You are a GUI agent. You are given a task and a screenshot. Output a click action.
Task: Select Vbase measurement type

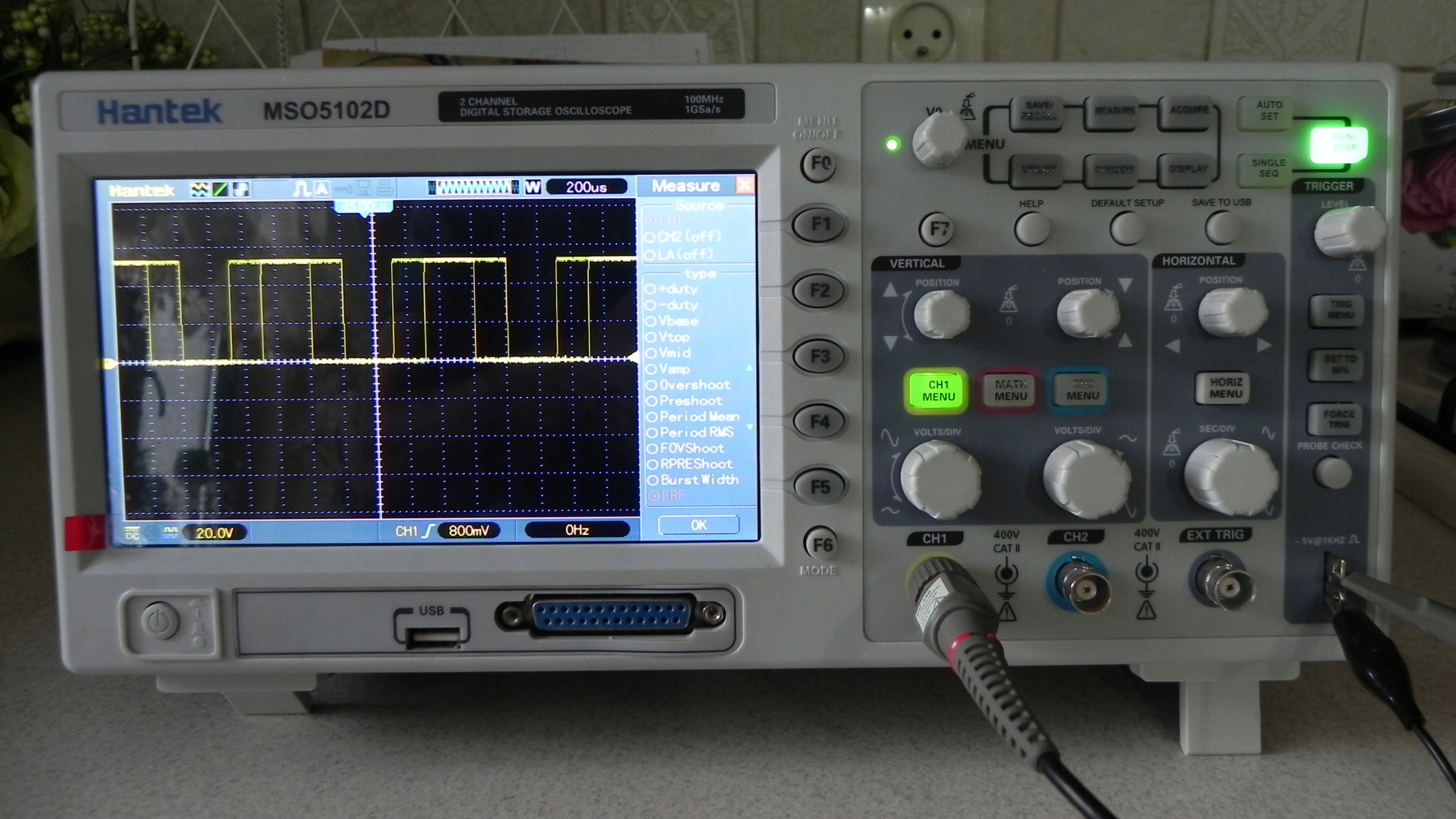[672, 321]
